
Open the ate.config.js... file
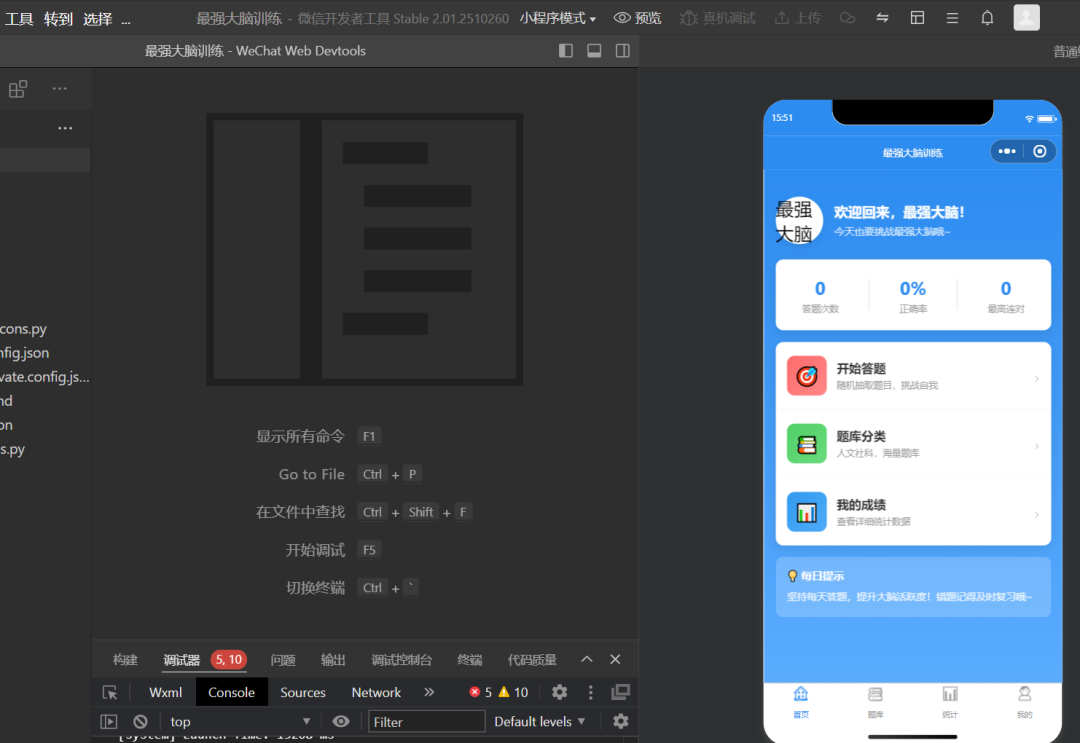(x=45, y=377)
